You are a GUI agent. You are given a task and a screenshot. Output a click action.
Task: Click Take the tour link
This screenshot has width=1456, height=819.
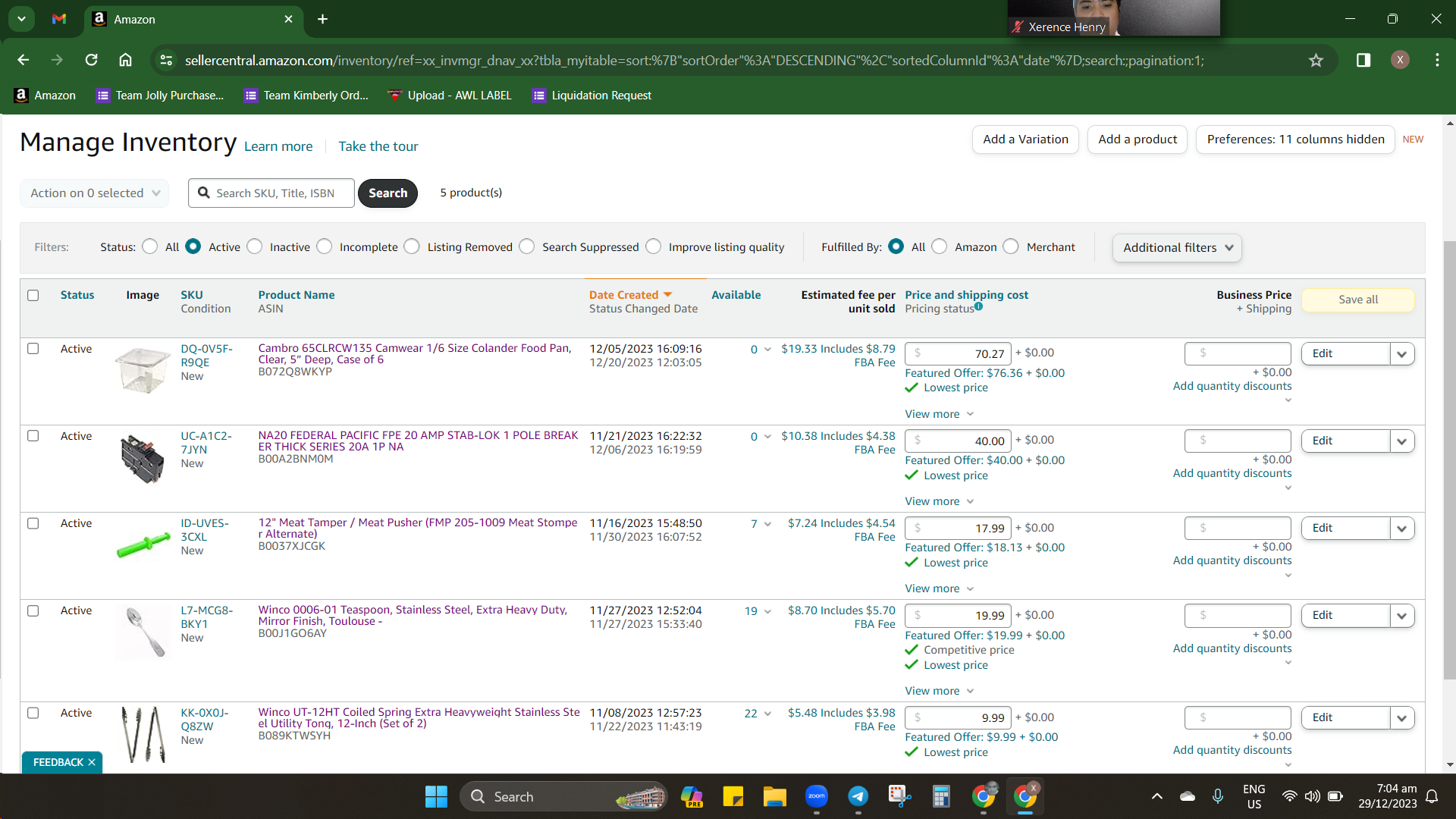(378, 146)
